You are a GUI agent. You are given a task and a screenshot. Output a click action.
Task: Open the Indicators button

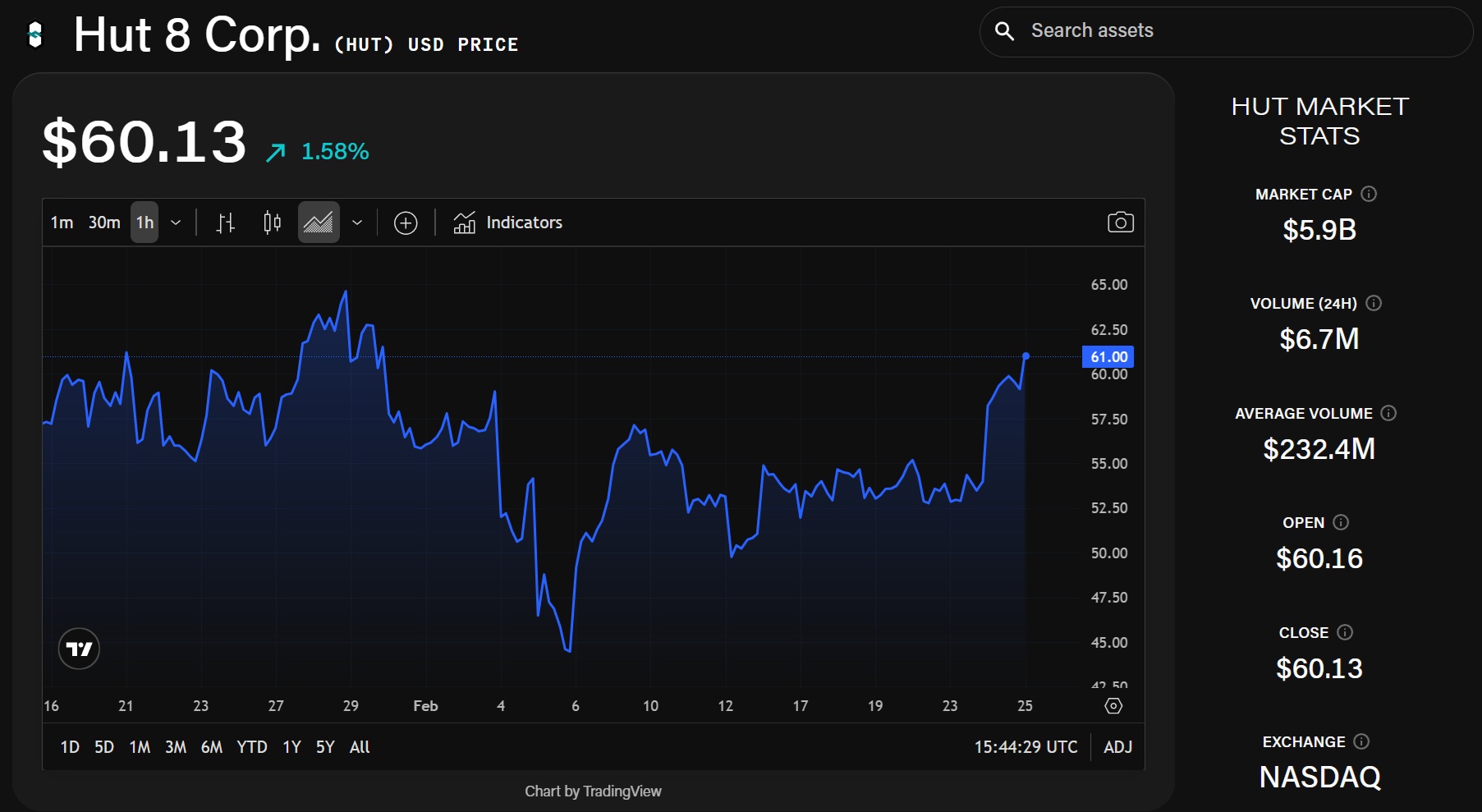(x=508, y=222)
